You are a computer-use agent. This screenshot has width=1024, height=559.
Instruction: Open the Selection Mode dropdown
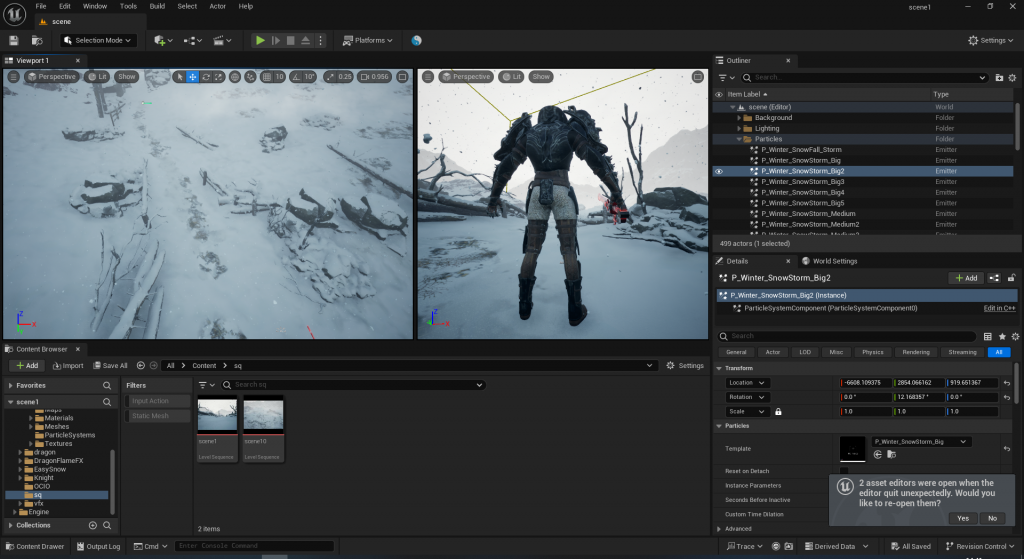(96, 40)
